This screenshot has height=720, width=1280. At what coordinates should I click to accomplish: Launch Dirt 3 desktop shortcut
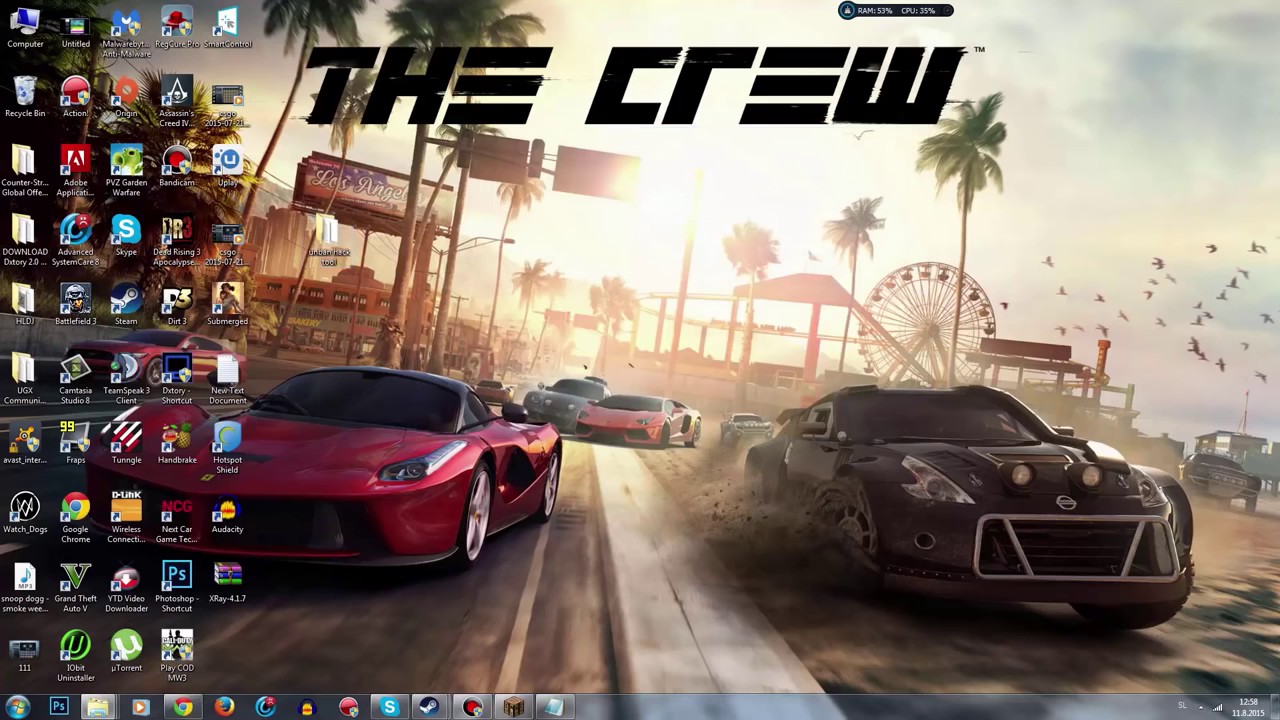click(x=177, y=305)
